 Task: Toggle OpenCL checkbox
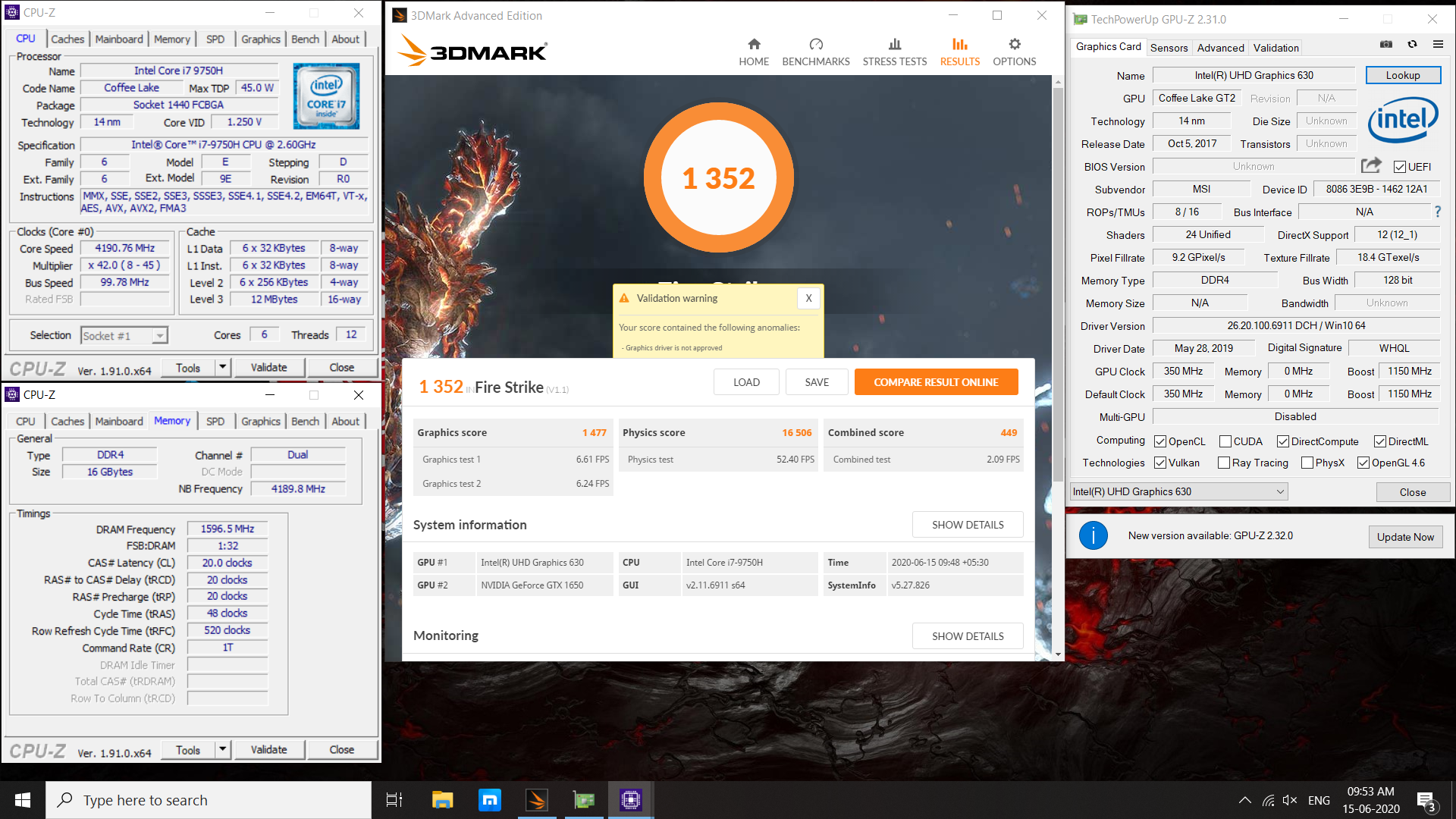(x=1160, y=441)
